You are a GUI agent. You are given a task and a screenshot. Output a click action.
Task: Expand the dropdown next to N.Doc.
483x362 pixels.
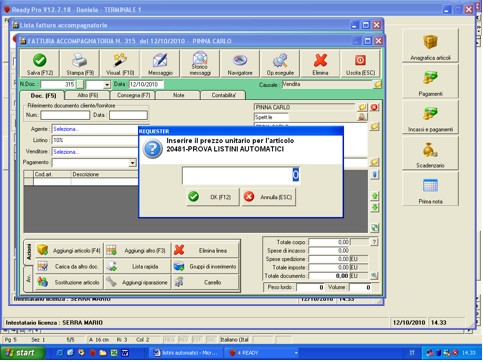point(107,85)
